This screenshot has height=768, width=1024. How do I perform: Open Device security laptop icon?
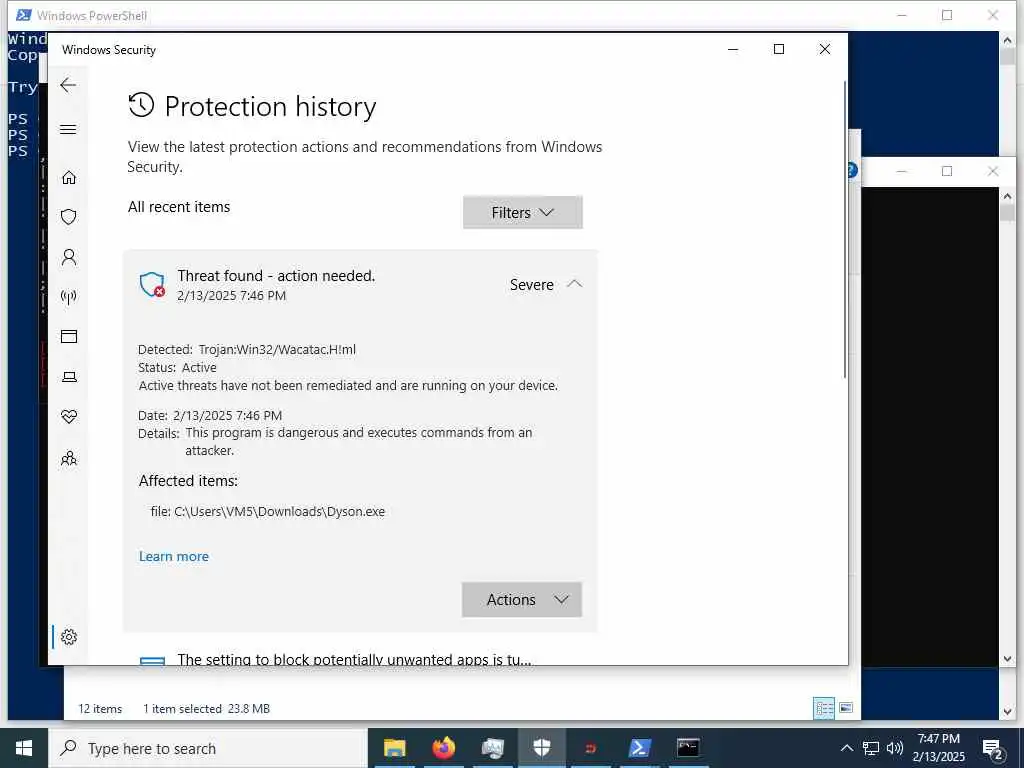coord(69,377)
